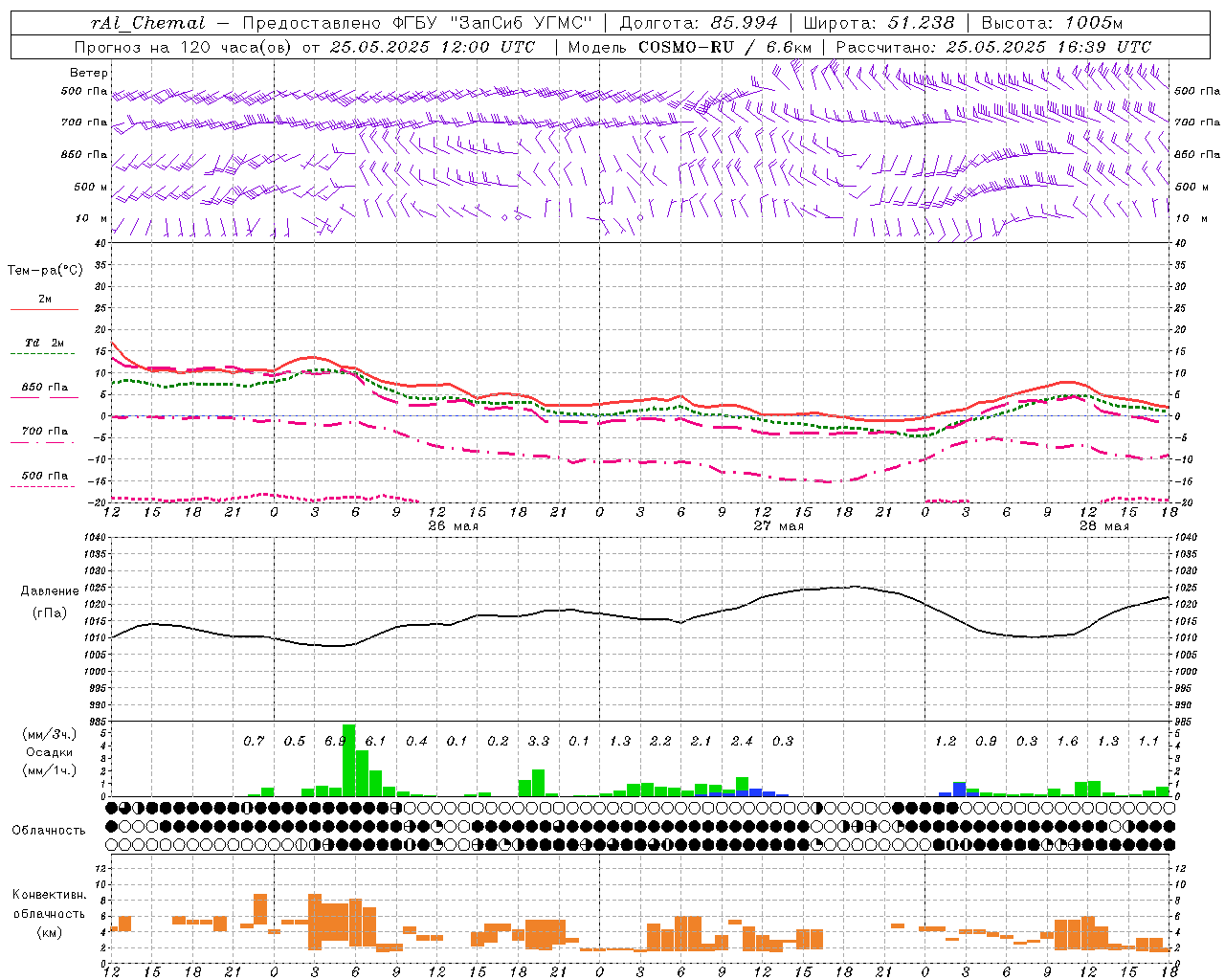
Task: Select the text Предоставлено ФГБУ "ЗапСиб УГМС"
Action: [417, 23]
